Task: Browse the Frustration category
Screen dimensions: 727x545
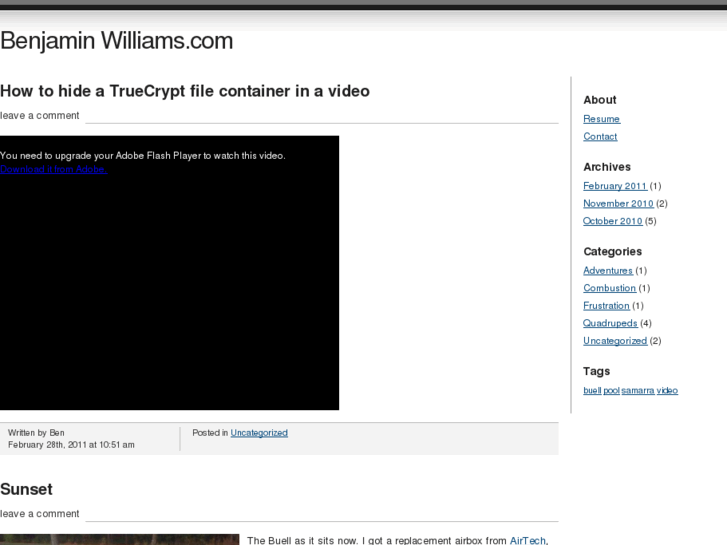Action: point(606,306)
